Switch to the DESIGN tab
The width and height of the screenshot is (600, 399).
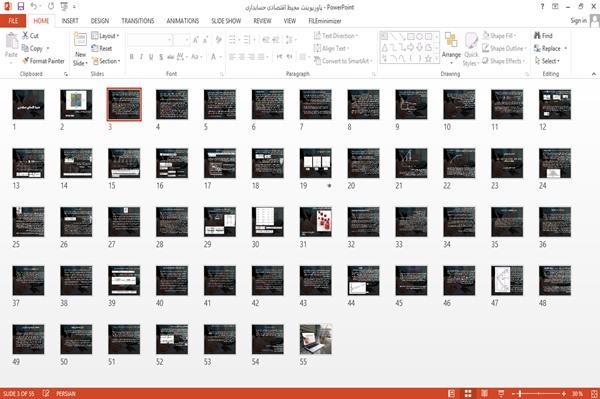pyautogui.click(x=100, y=21)
